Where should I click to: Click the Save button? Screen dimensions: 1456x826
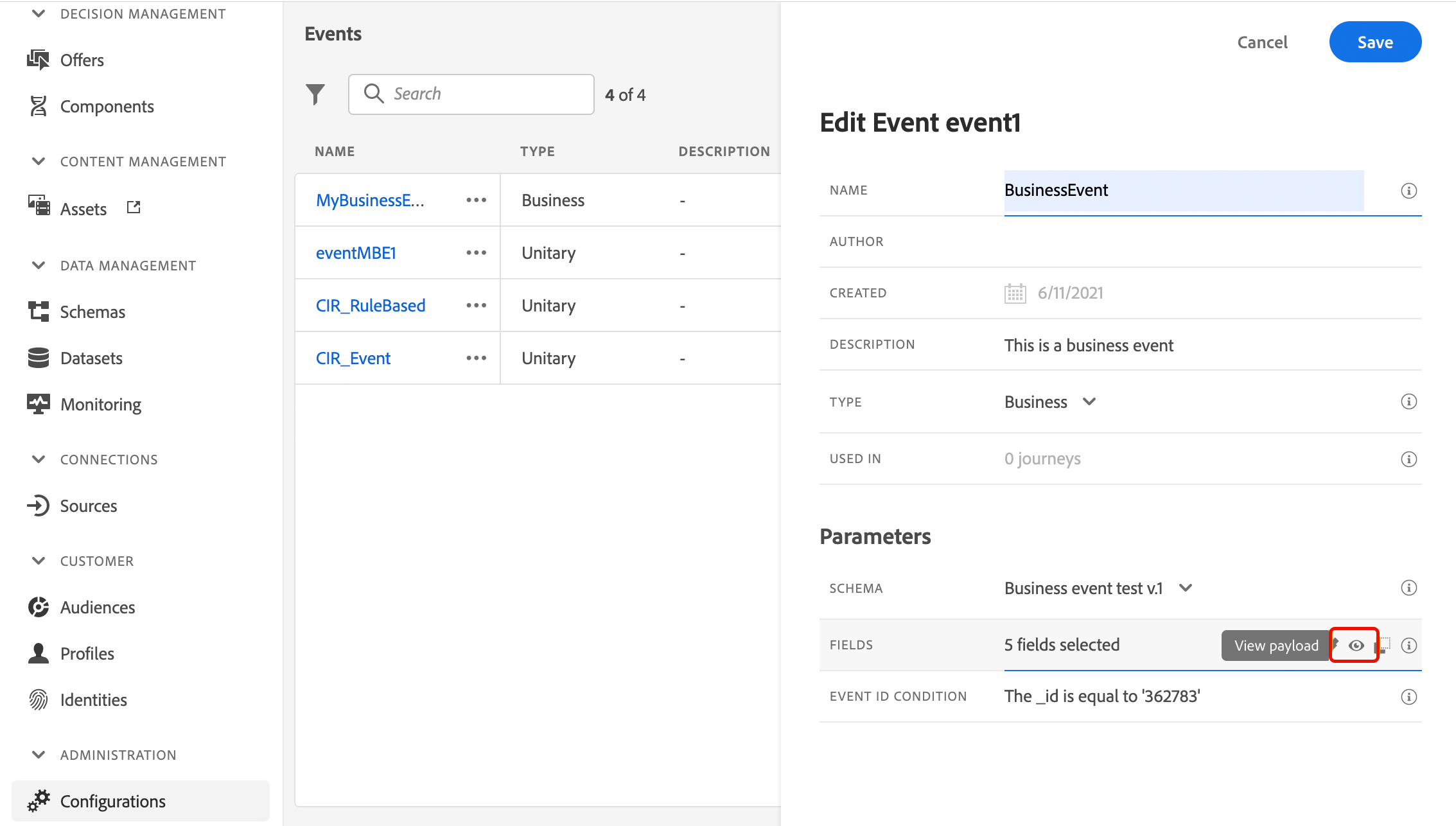pos(1374,42)
